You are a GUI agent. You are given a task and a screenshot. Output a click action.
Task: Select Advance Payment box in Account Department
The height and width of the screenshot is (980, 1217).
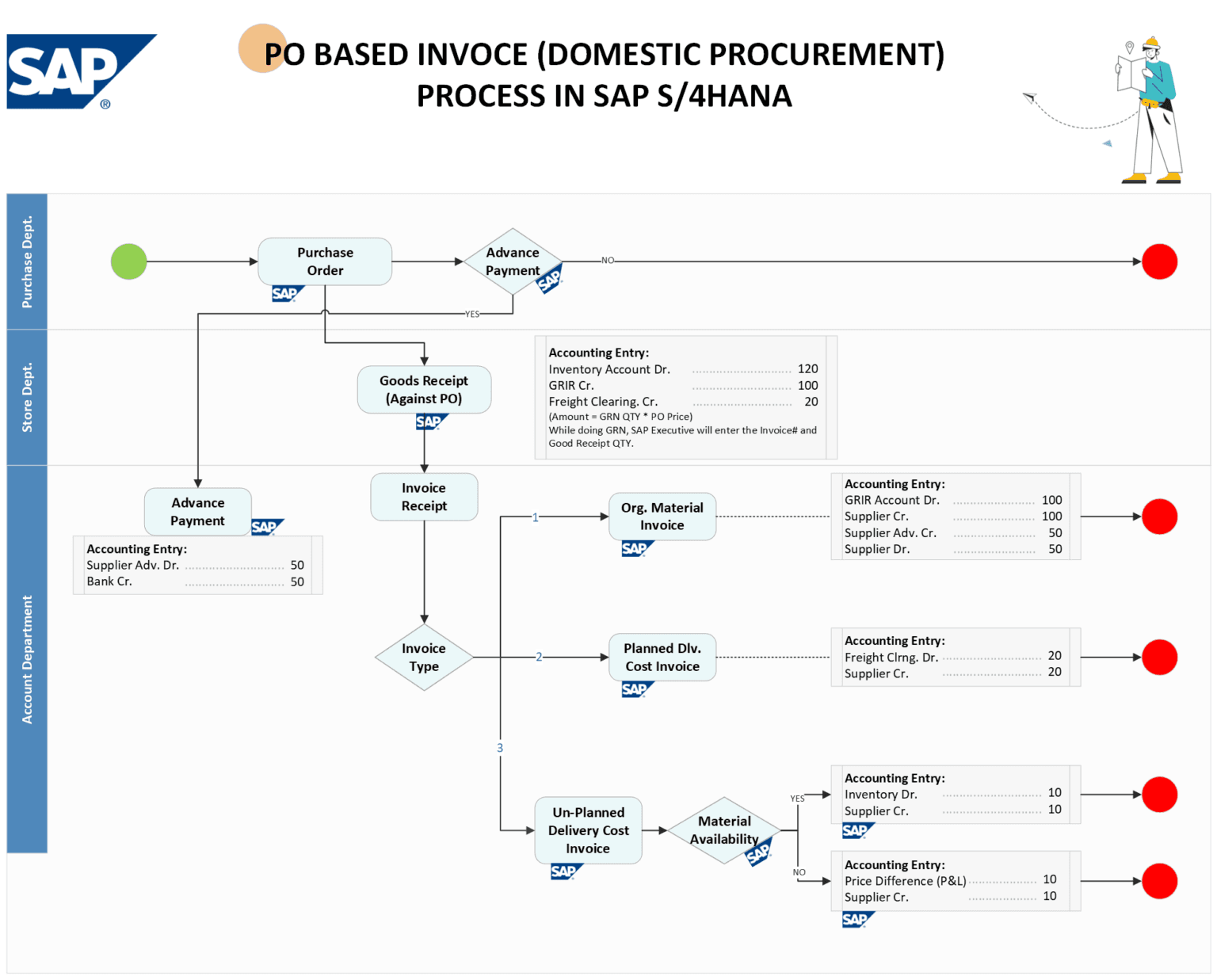pos(197,512)
